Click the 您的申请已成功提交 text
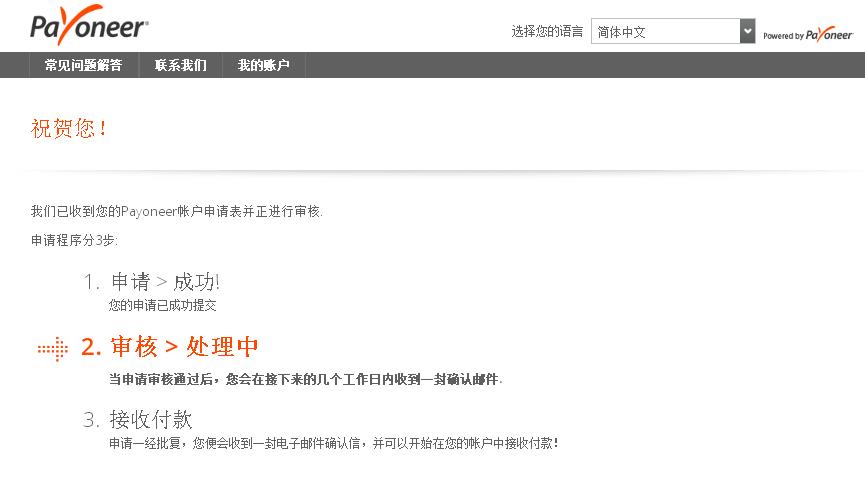 coord(162,305)
